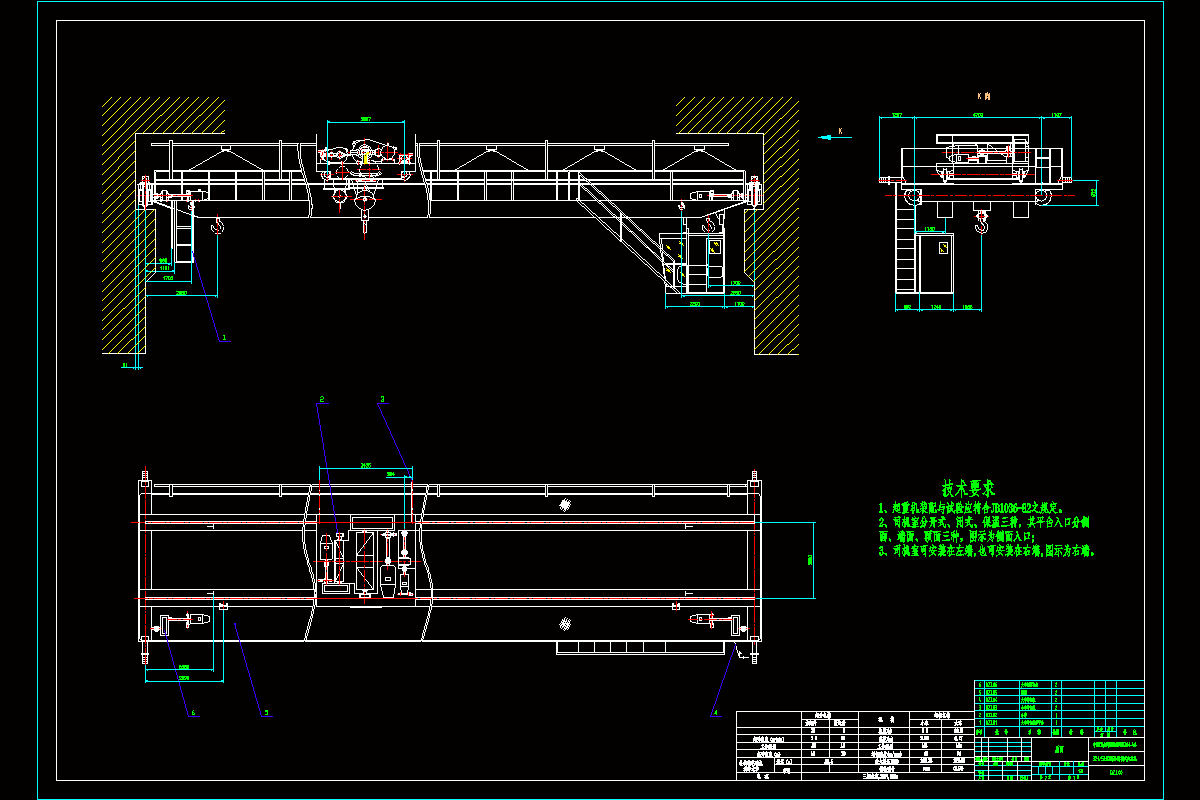
Task: Click the main hook in the K-direction view
Action: 982,221
